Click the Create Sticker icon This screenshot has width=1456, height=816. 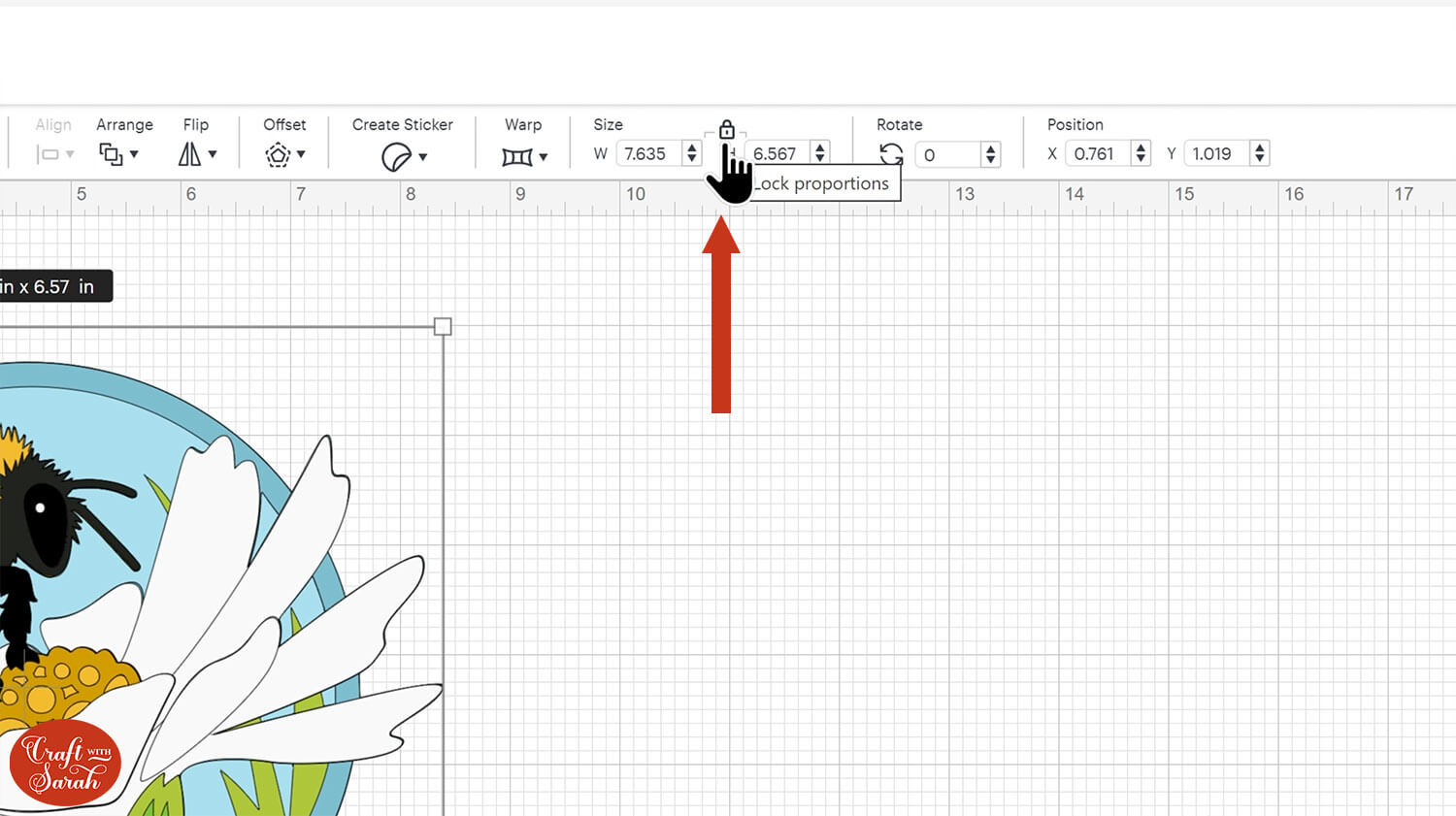pyautogui.click(x=396, y=156)
